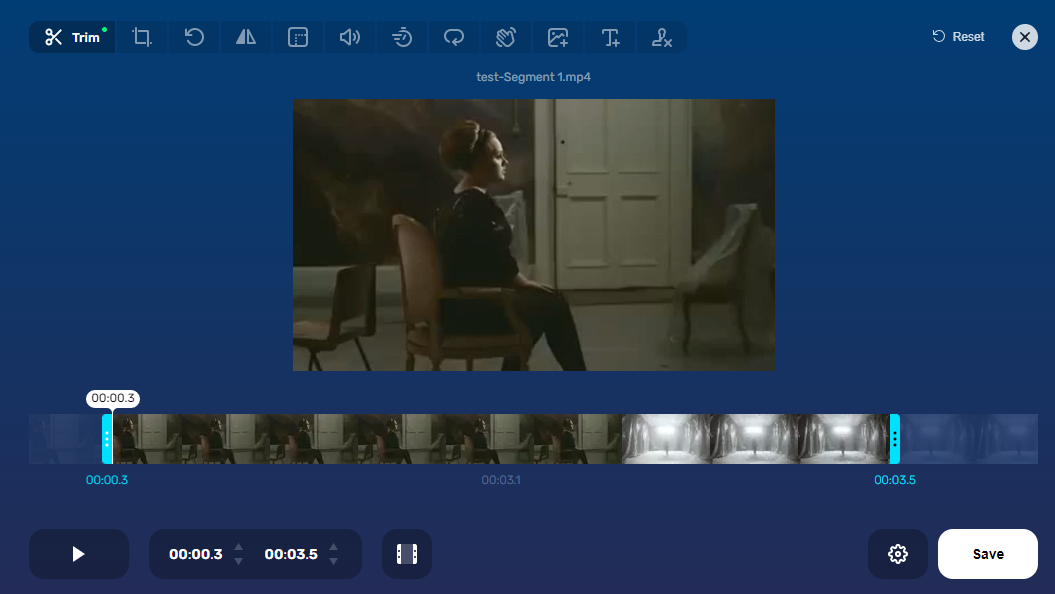Open the Remove logo tool
1055x594 pixels.
pyautogui.click(x=661, y=37)
